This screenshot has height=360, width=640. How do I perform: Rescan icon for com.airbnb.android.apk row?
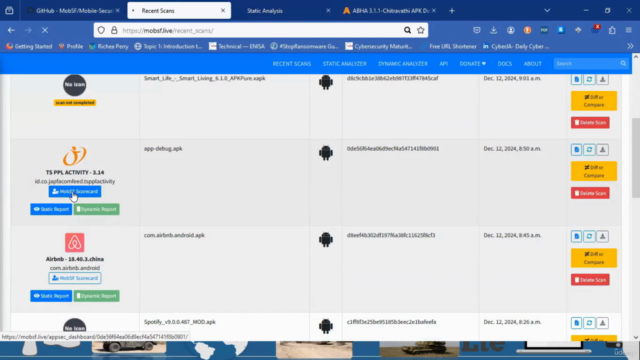click(589, 236)
